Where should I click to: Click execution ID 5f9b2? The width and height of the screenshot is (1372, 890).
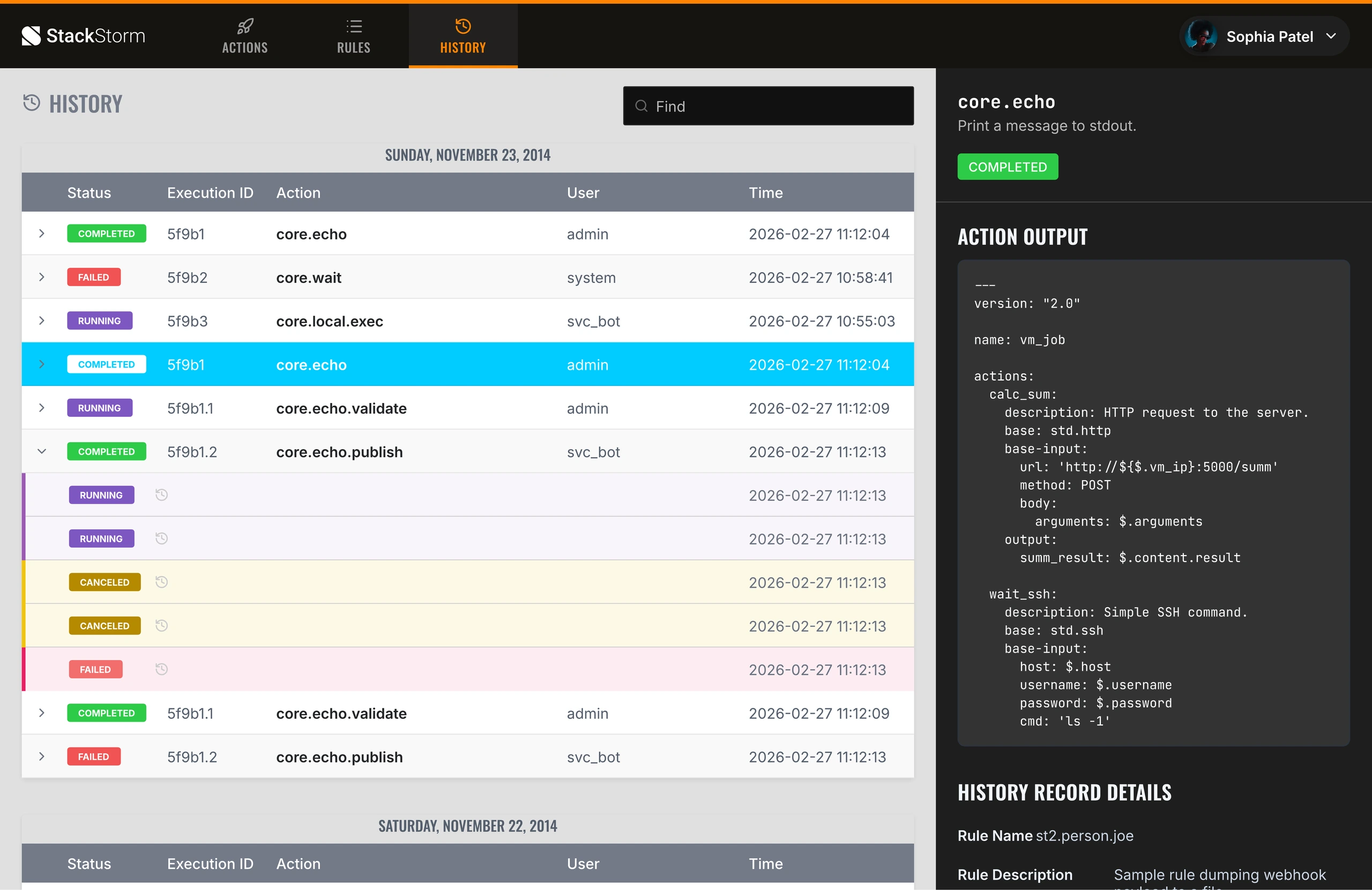click(188, 277)
